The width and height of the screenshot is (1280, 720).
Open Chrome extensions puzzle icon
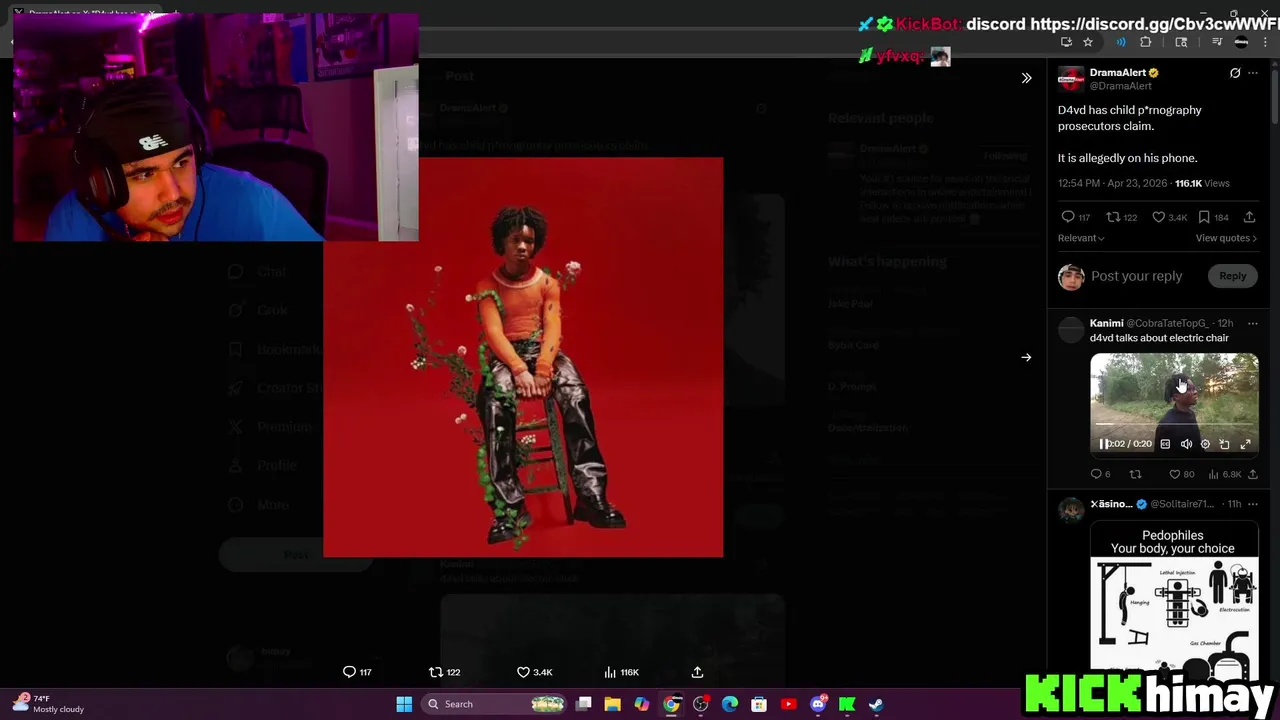[x=1145, y=42]
